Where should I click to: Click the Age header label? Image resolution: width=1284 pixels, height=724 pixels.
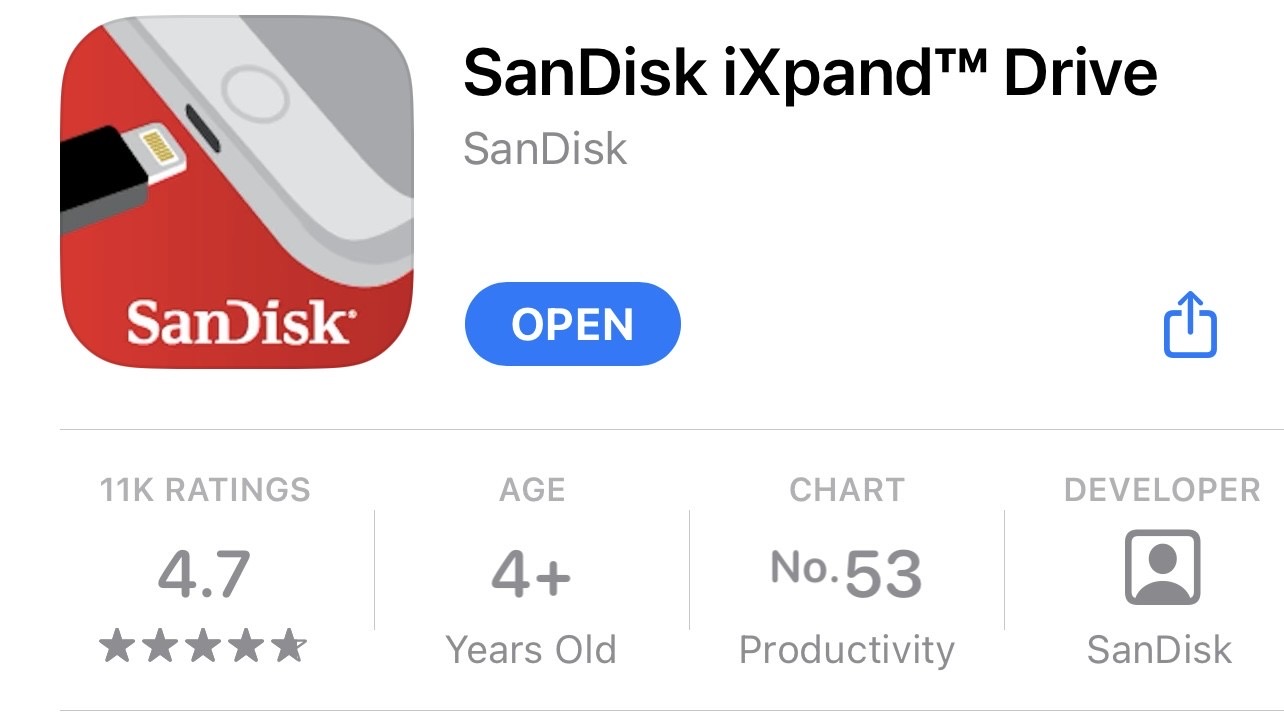coord(532,490)
